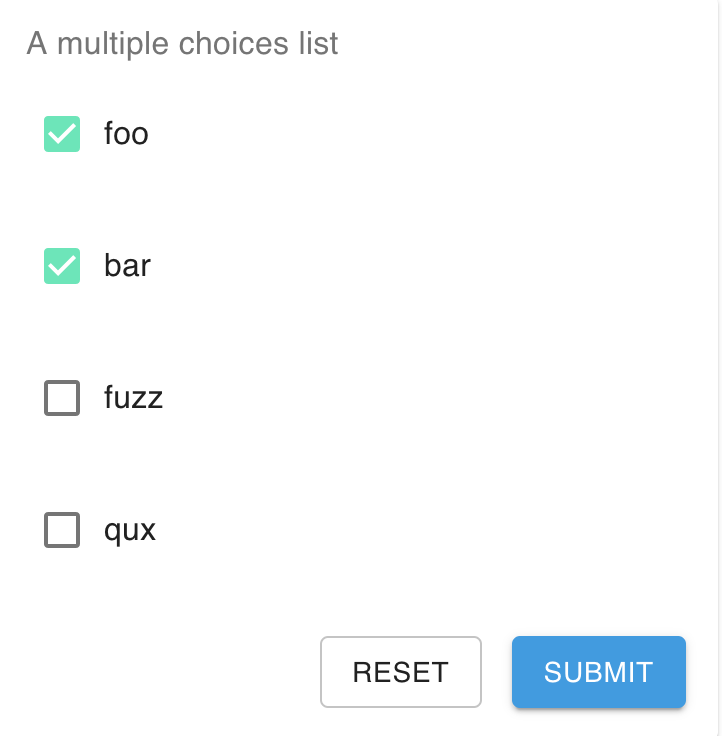Screen dimensions: 722x736
Task: Uncheck the bar checkbox
Action: [x=62, y=266]
